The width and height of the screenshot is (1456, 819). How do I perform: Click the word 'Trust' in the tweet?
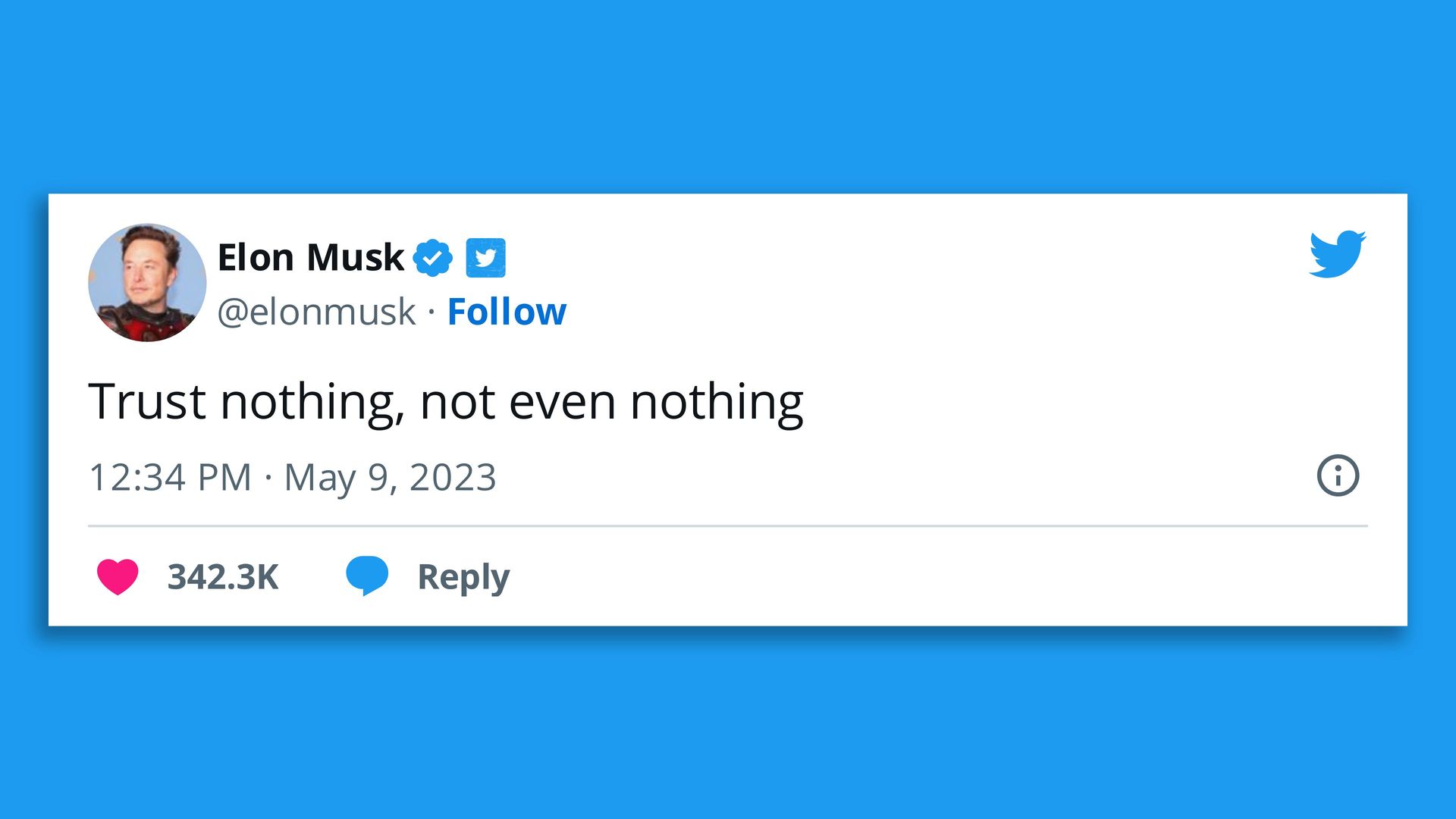tap(147, 401)
